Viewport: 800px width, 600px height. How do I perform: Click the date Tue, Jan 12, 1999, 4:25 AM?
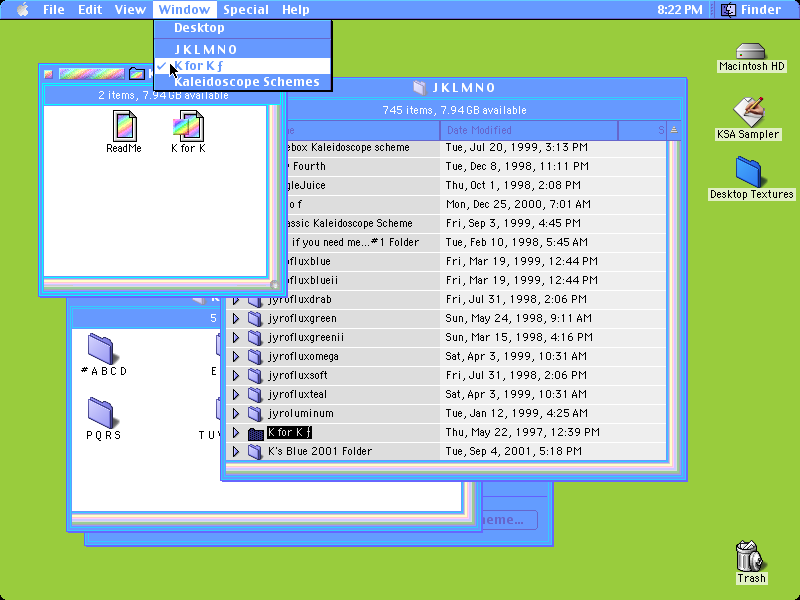(516, 413)
